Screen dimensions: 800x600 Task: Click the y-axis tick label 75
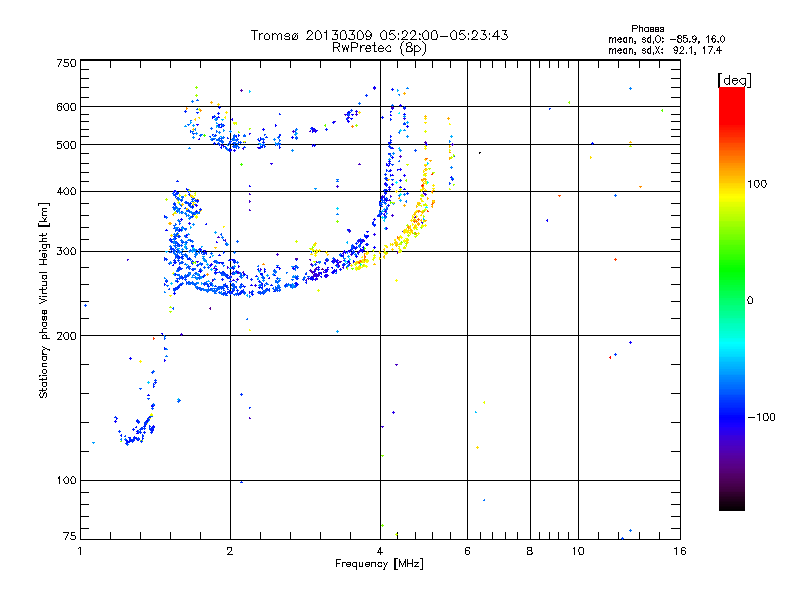pyautogui.click(x=70, y=536)
